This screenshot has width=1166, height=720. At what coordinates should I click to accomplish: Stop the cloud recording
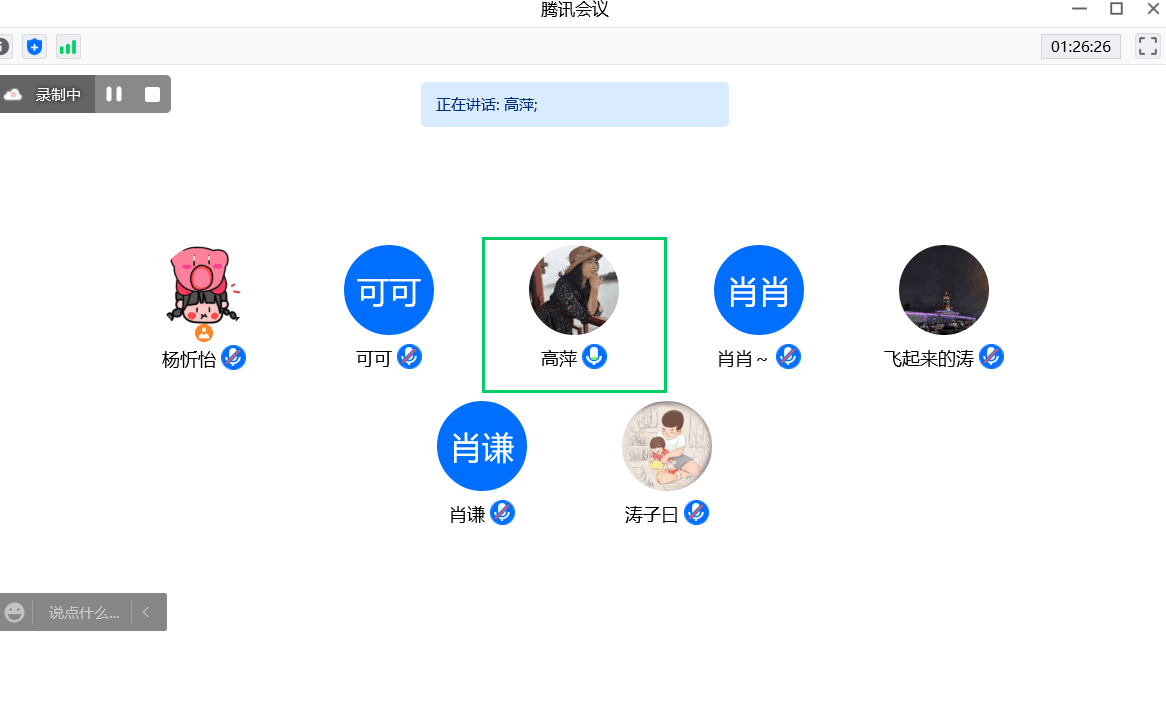tap(152, 94)
